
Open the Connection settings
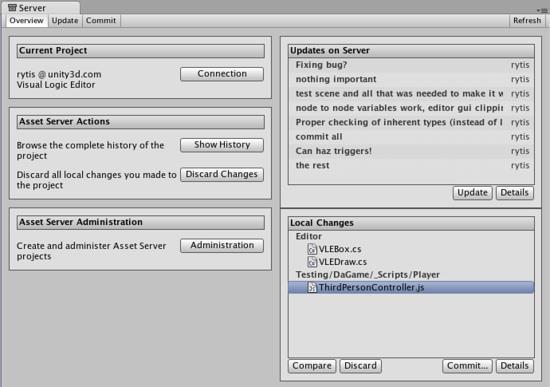coord(222,74)
